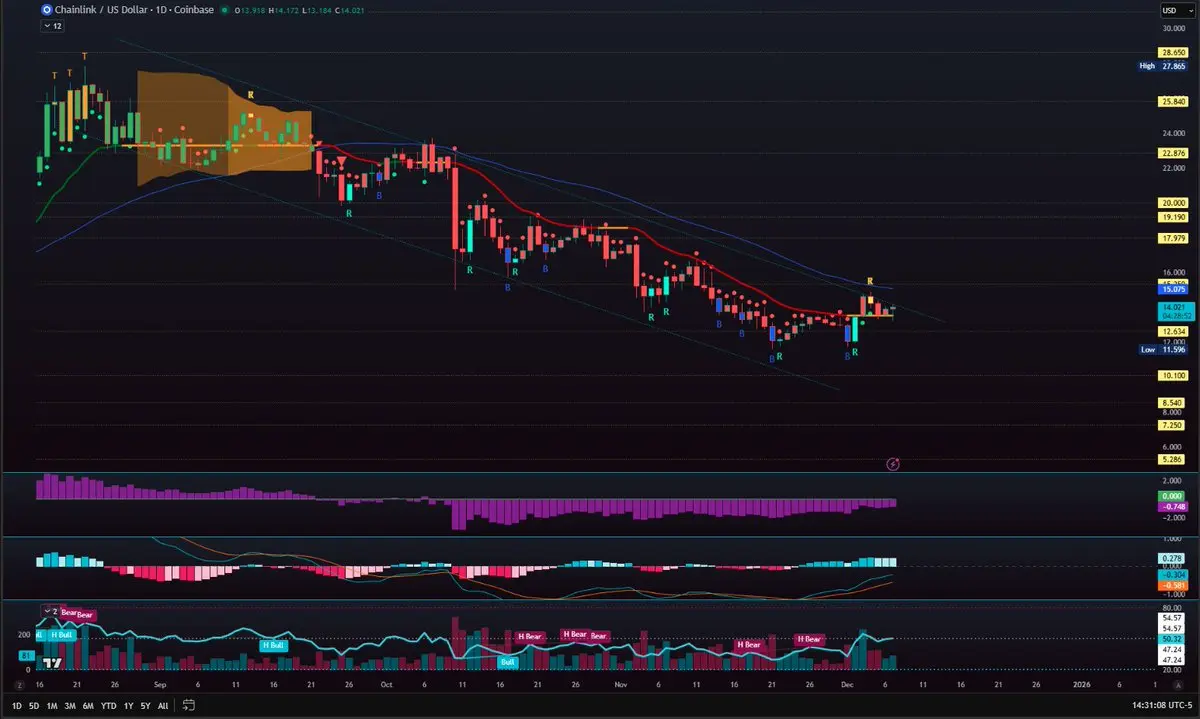Click the Bull label in RSI pane
This screenshot has height=719, width=1200.
click(508, 662)
